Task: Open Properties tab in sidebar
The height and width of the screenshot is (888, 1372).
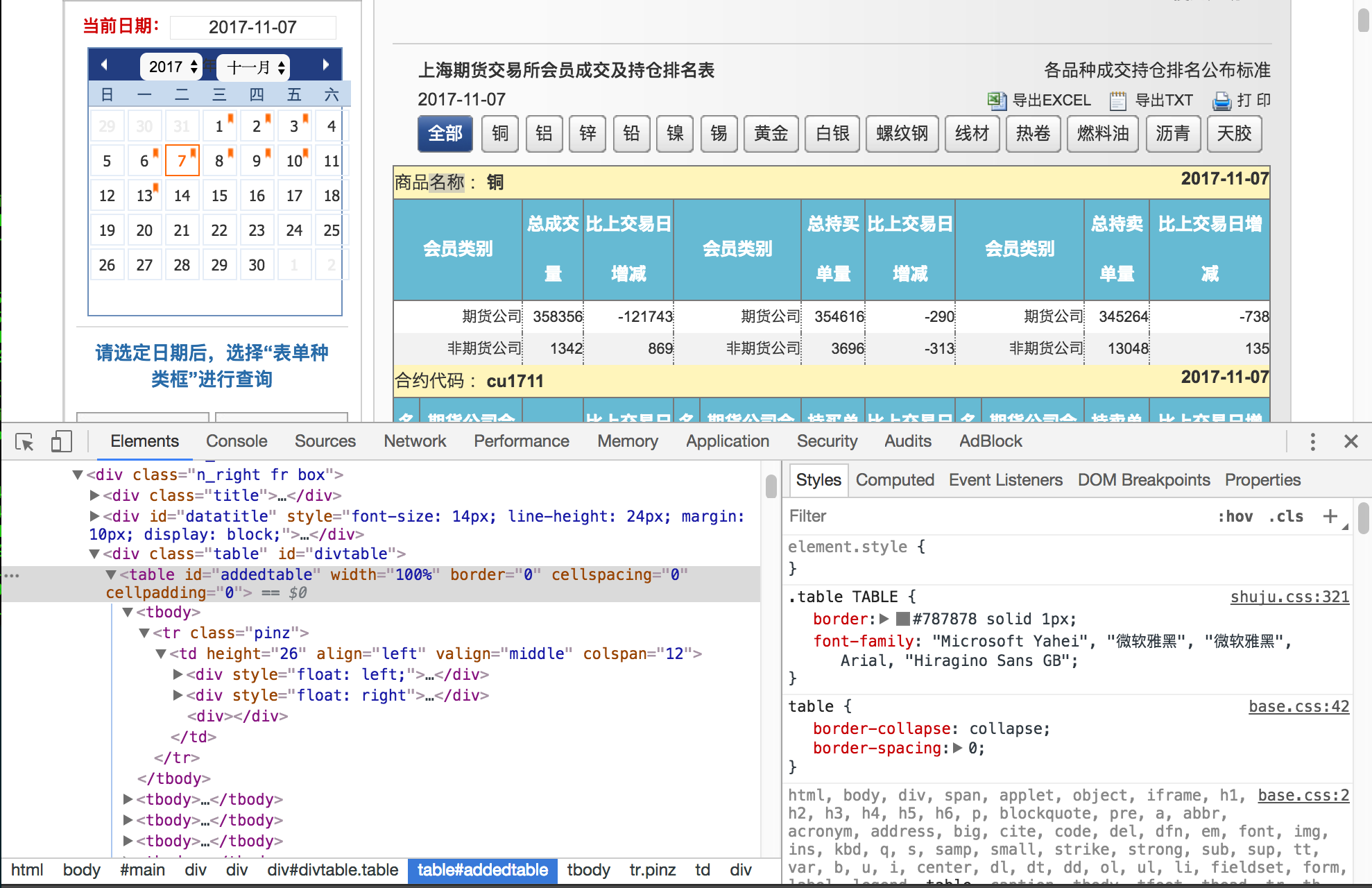Action: [1262, 480]
